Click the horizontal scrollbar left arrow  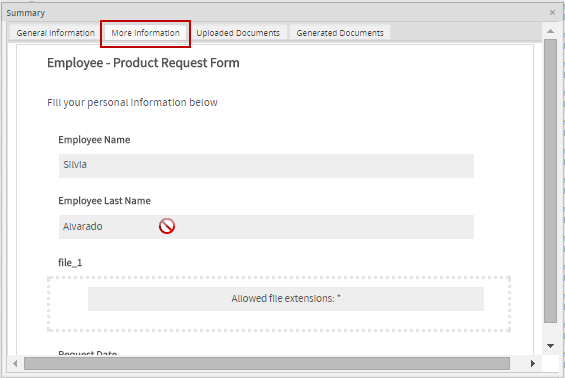pyautogui.click(x=15, y=364)
